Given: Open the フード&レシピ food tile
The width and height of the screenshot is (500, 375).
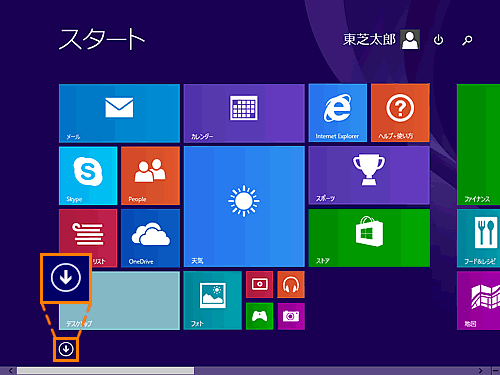Looking at the screenshot, I should point(478,238).
